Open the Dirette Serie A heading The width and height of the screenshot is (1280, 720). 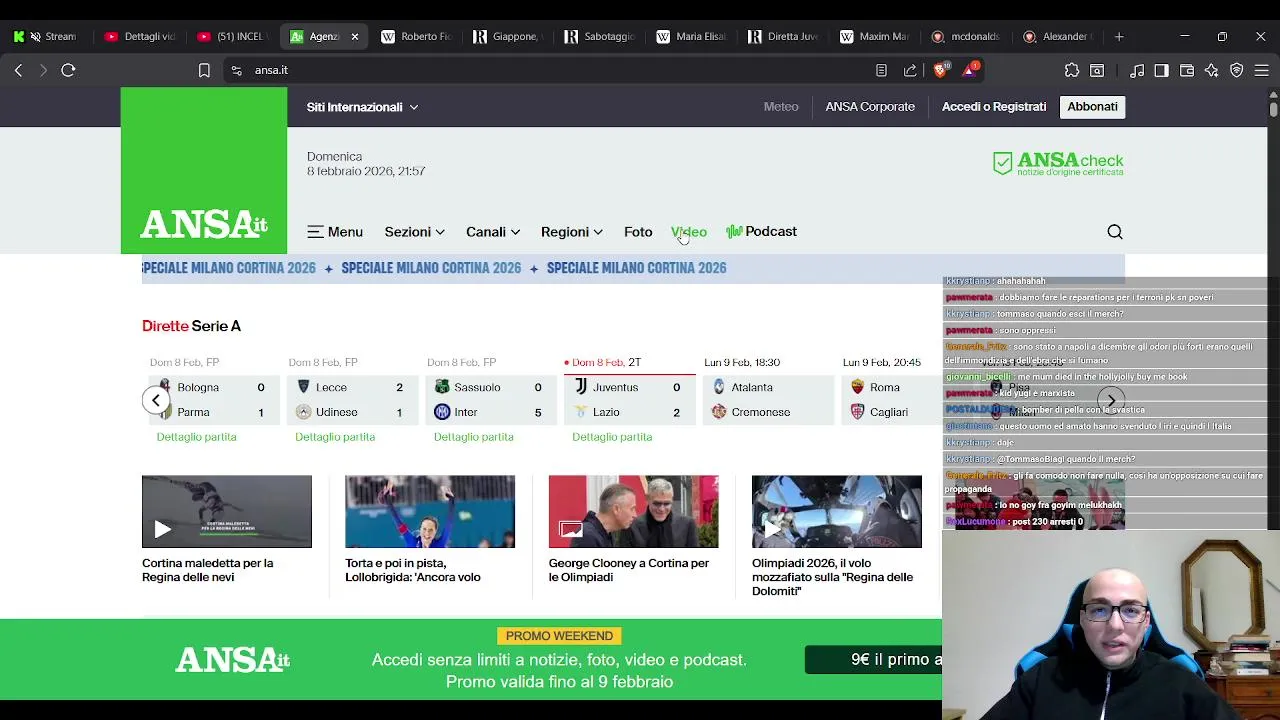[x=191, y=326]
